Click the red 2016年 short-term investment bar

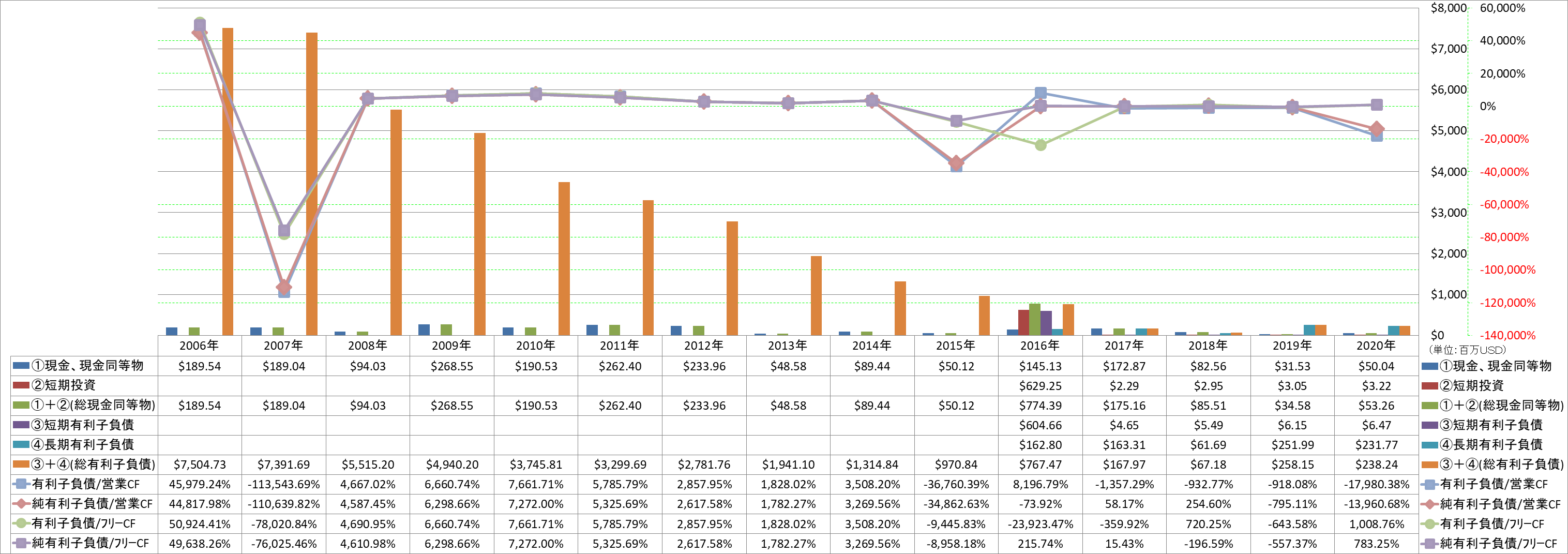1023,323
